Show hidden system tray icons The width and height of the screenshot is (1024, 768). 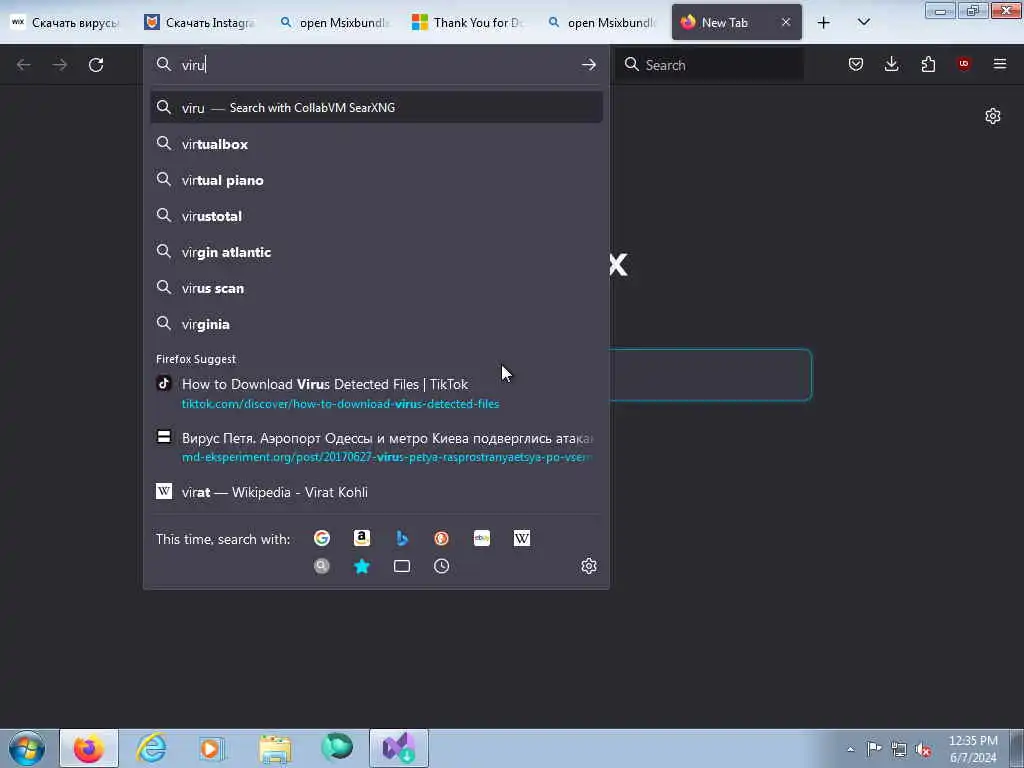click(x=850, y=749)
